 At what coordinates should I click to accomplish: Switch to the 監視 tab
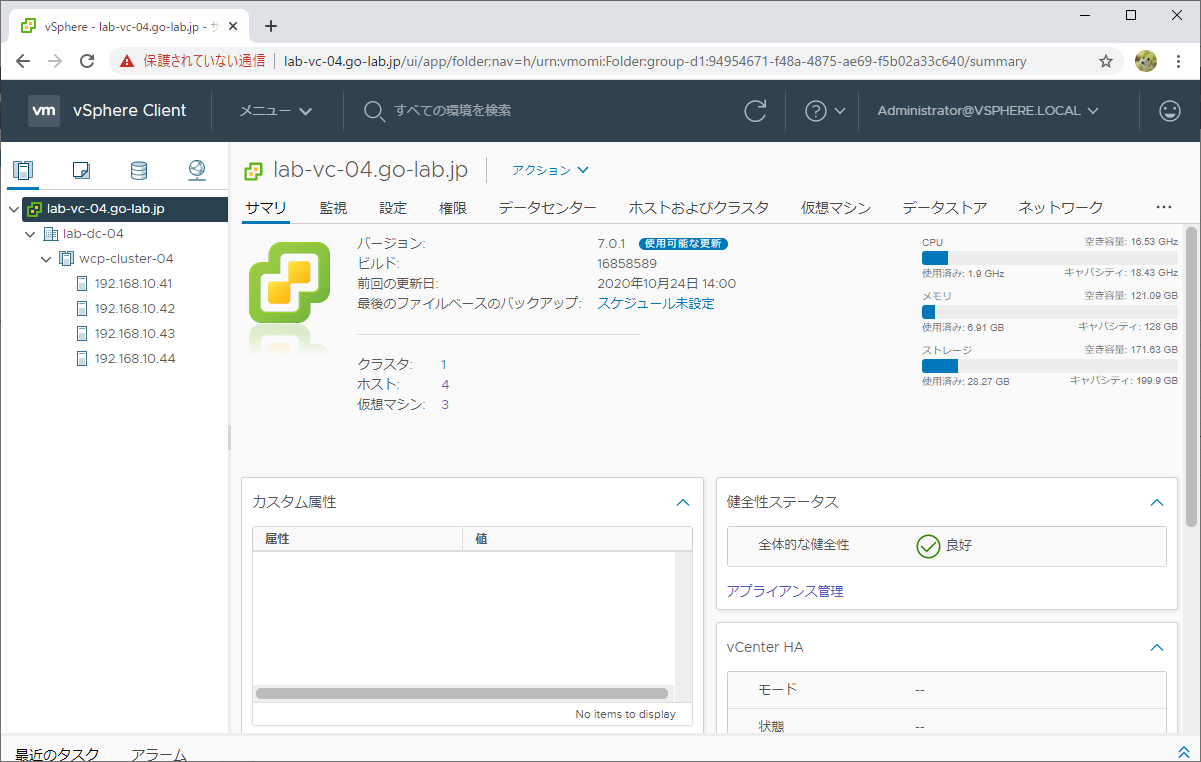[x=333, y=208]
